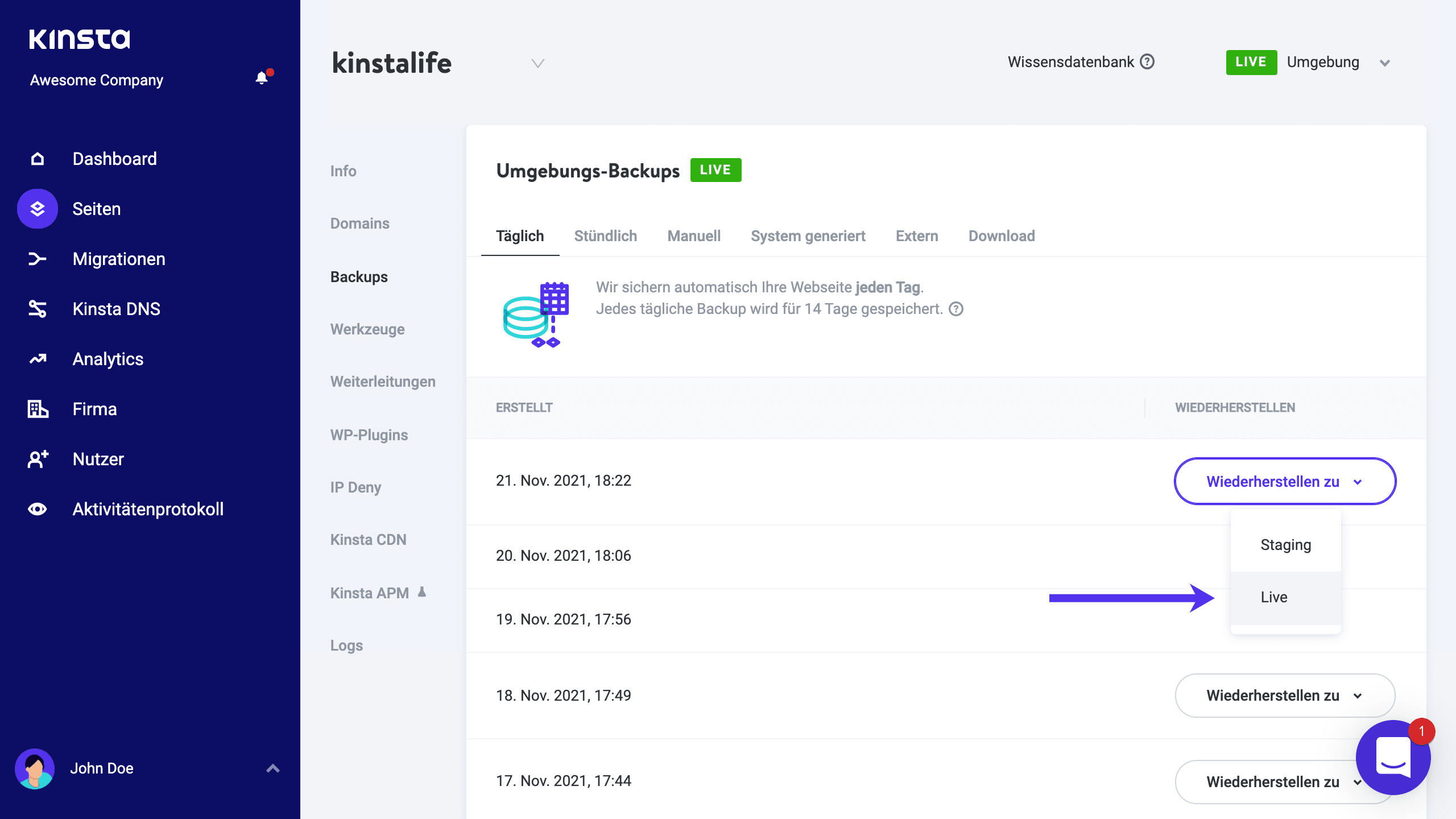1456x819 pixels.
Task: Open the Info section
Action: (343, 171)
